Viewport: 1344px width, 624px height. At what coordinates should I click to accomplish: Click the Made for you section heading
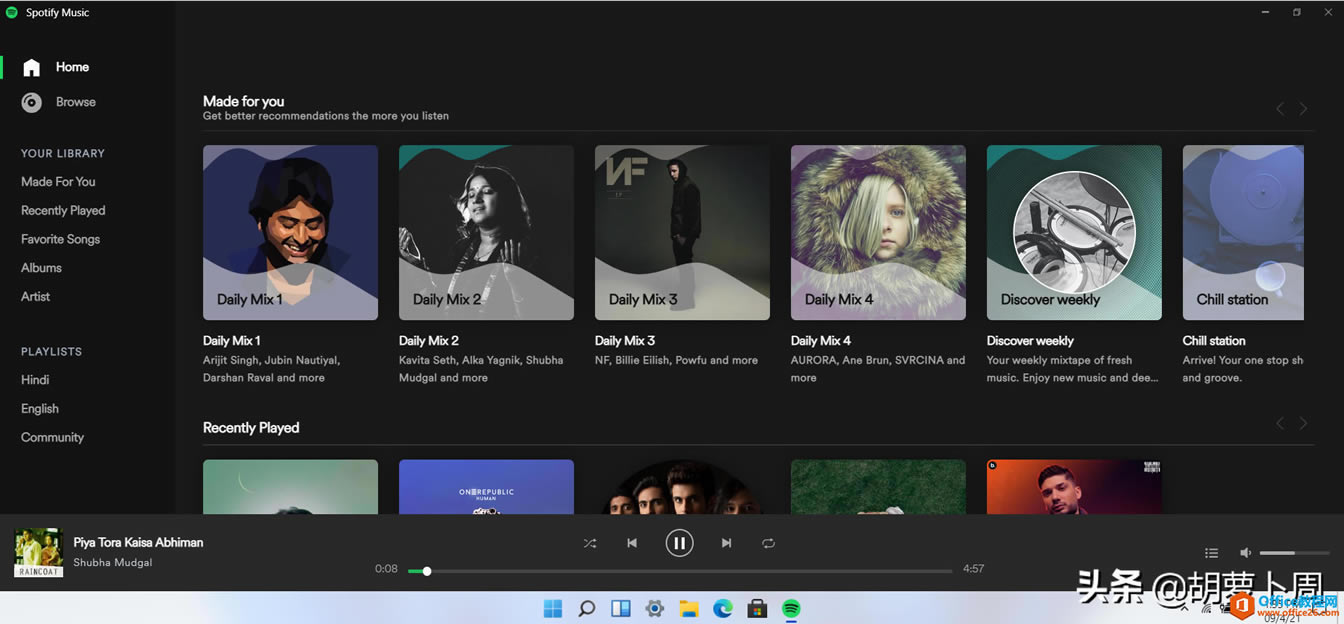(243, 101)
